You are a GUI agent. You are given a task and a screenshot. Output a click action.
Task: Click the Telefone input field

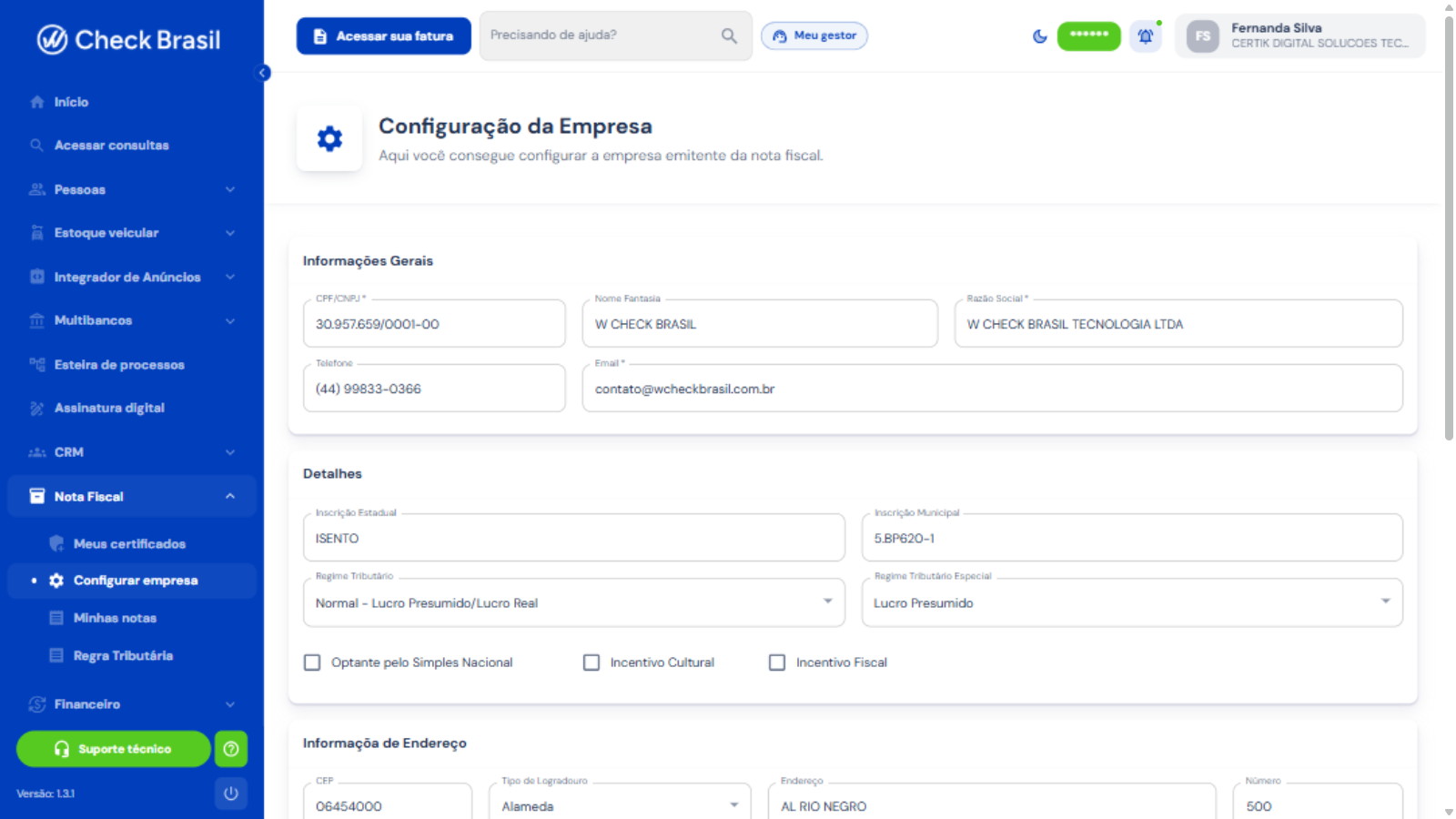[434, 389]
